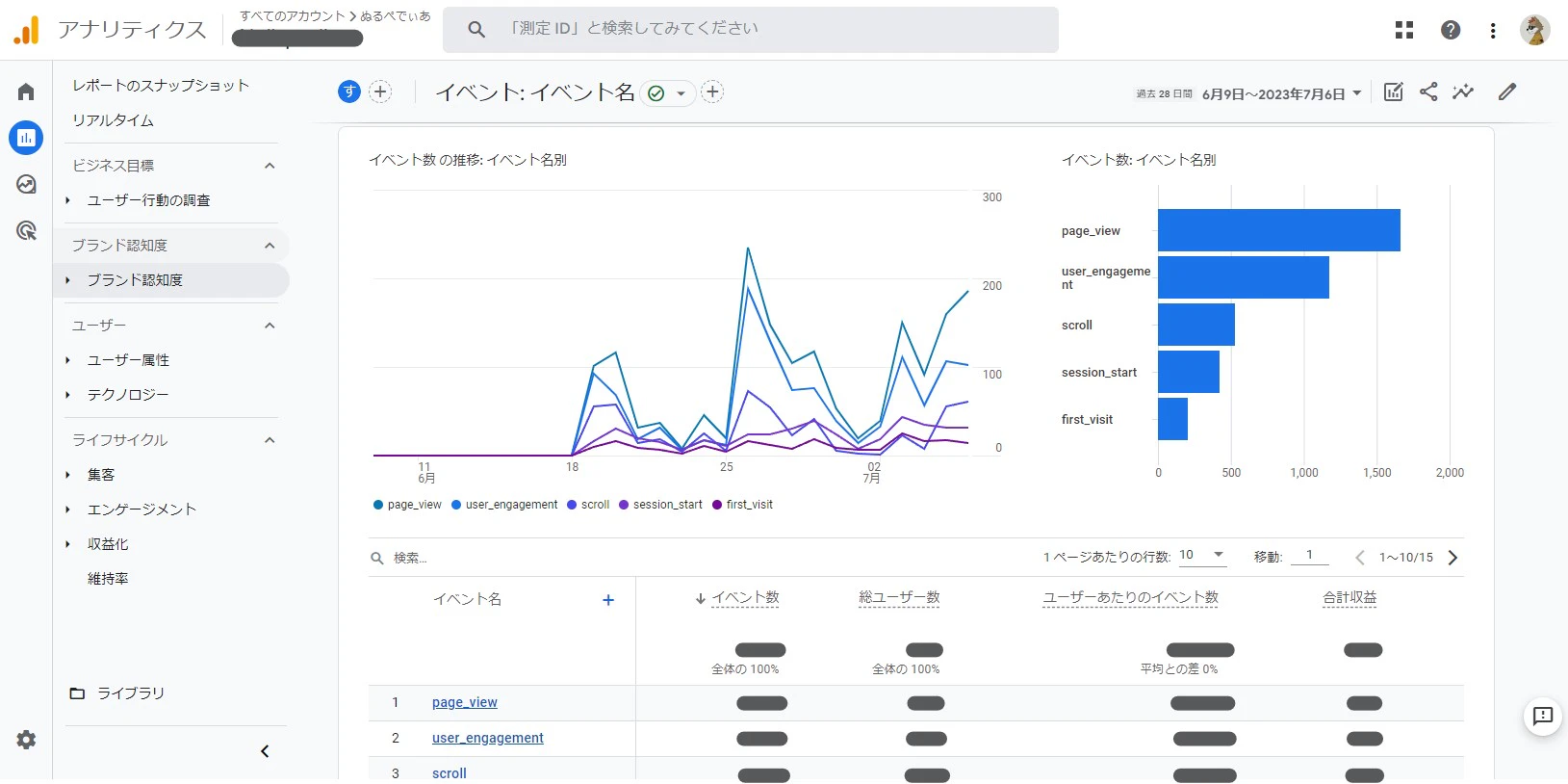Sort by 総ユーザー数 column header
The image size is (1568, 784).
pos(899,598)
